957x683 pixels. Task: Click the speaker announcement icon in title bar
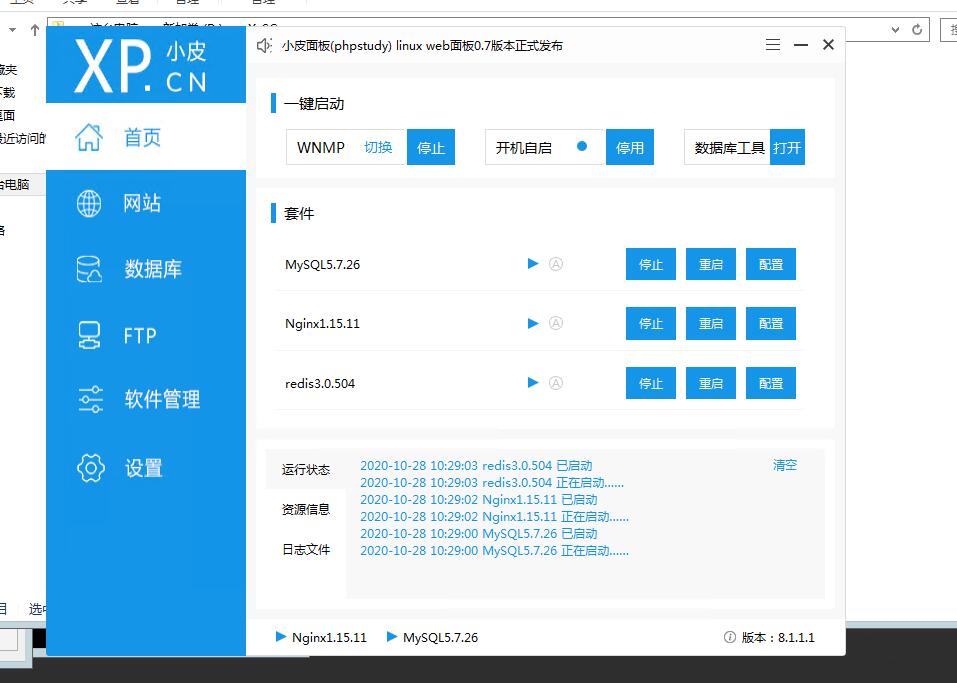[264, 45]
